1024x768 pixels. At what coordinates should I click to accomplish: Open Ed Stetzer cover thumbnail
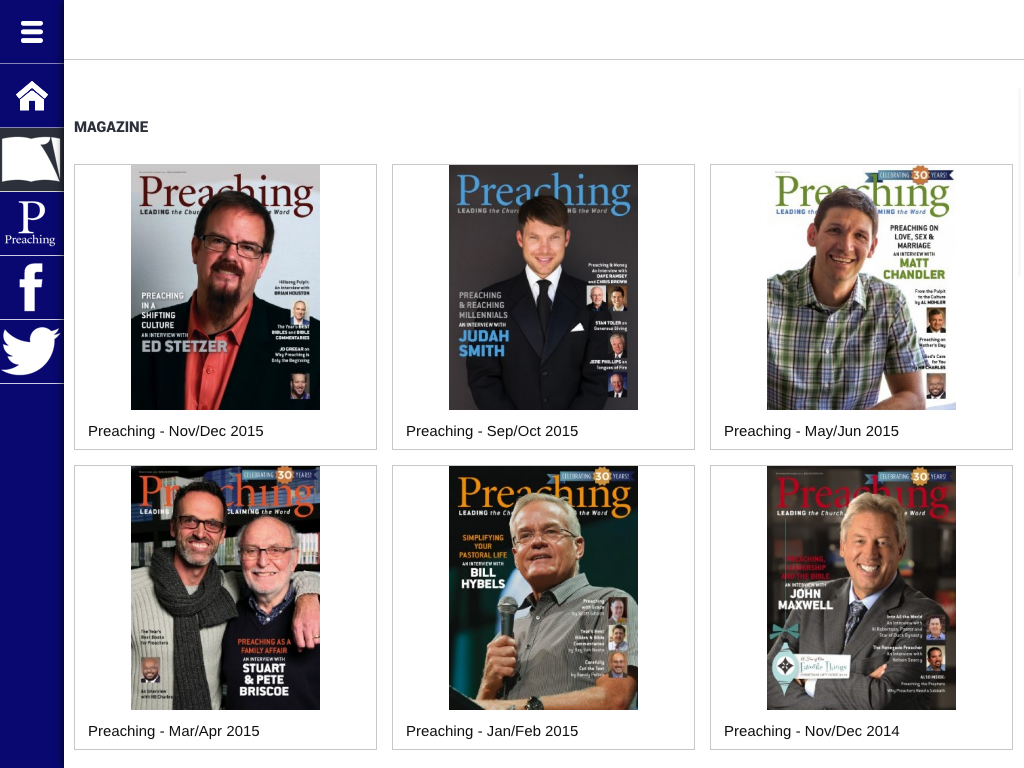click(225, 287)
